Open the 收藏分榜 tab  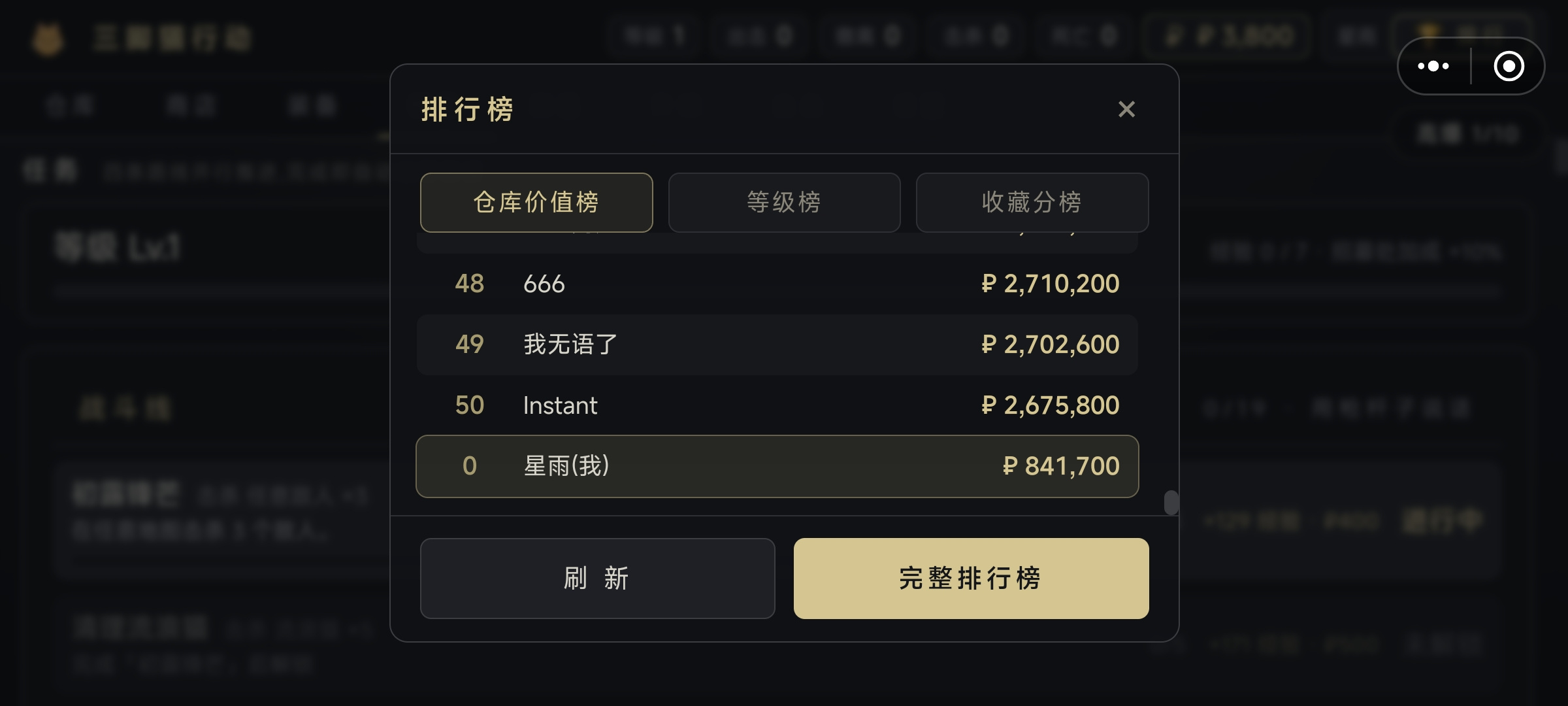1032,203
